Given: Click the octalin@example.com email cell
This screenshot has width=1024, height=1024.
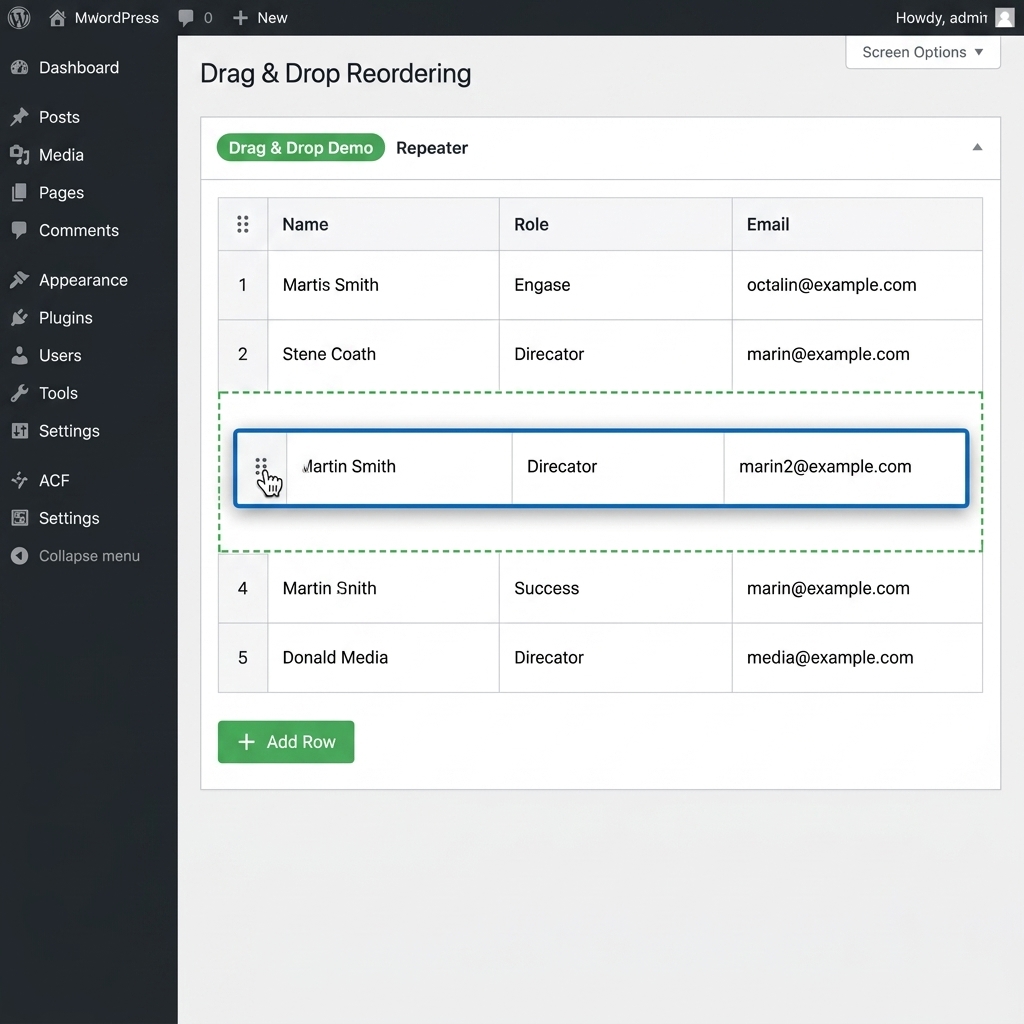Looking at the screenshot, I should coord(857,285).
